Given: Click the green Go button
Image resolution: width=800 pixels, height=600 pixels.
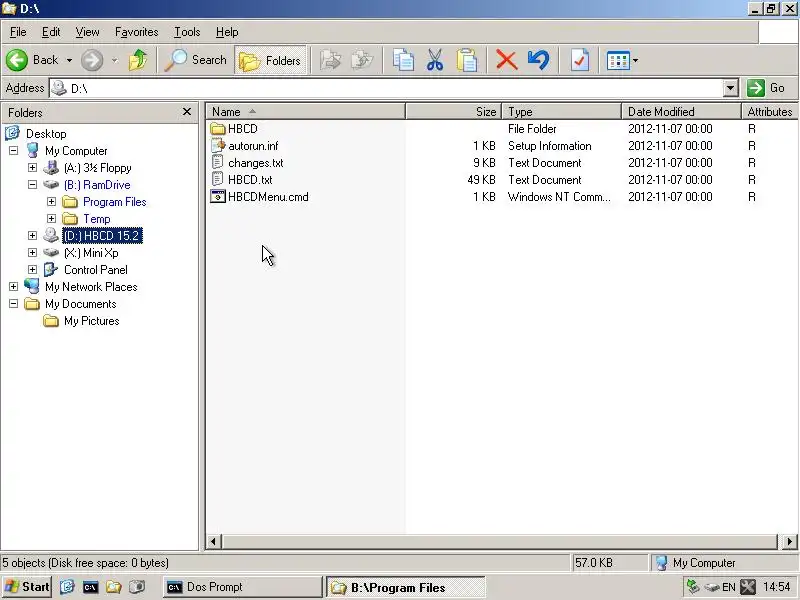Looking at the screenshot, I should pos(766,88).
